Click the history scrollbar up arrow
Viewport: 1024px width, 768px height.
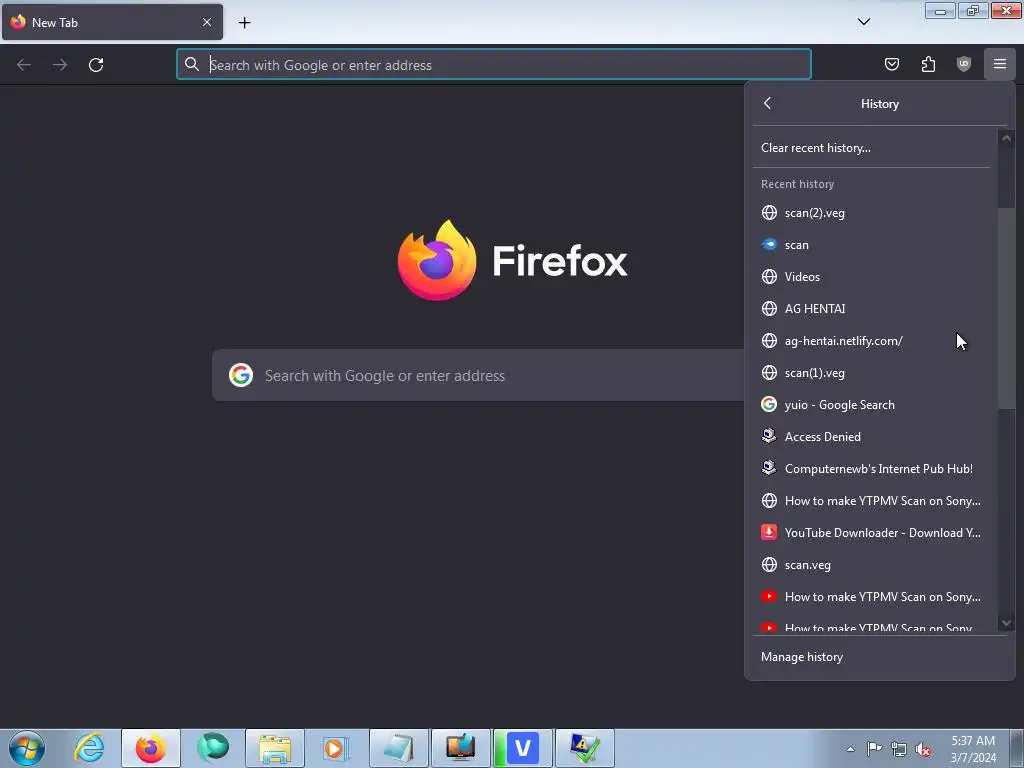click(x=1006, y=138)
